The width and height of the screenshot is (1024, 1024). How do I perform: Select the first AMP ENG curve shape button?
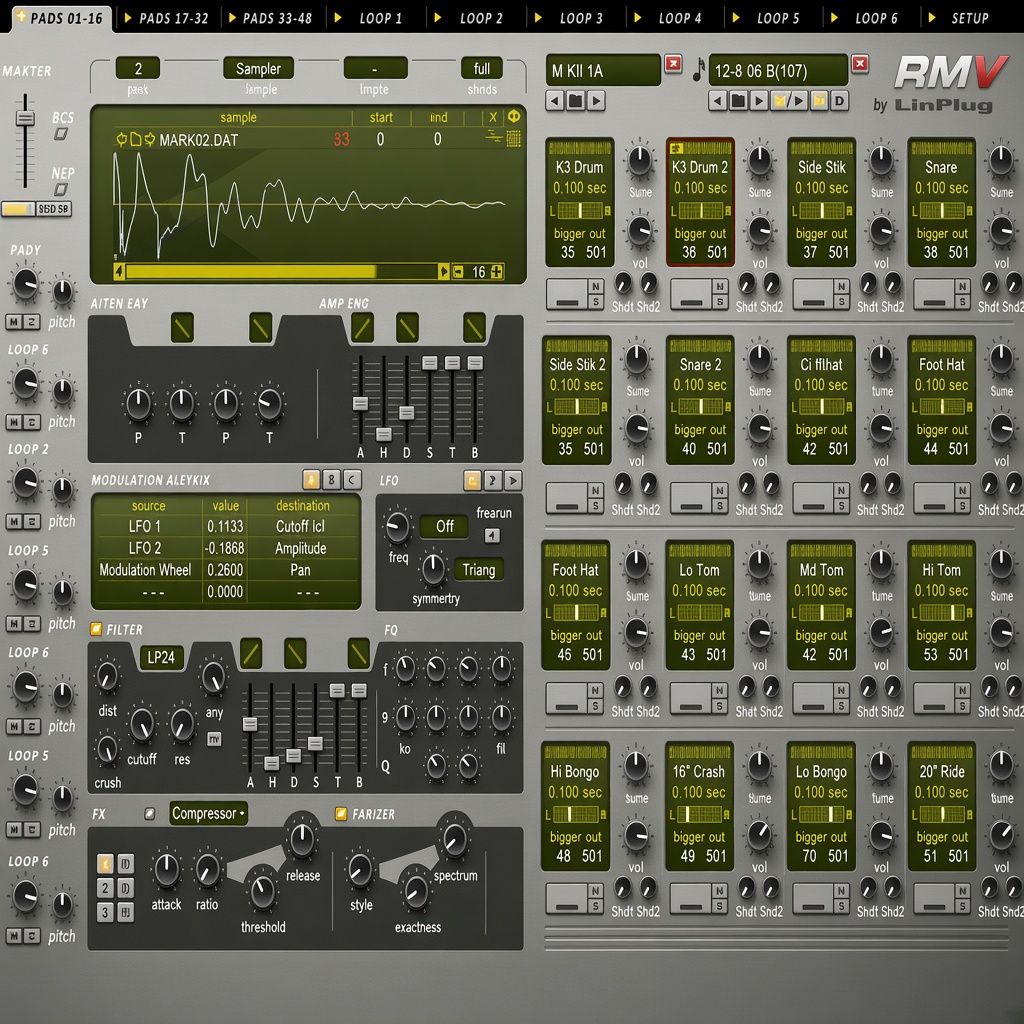(x=362, y=328)
